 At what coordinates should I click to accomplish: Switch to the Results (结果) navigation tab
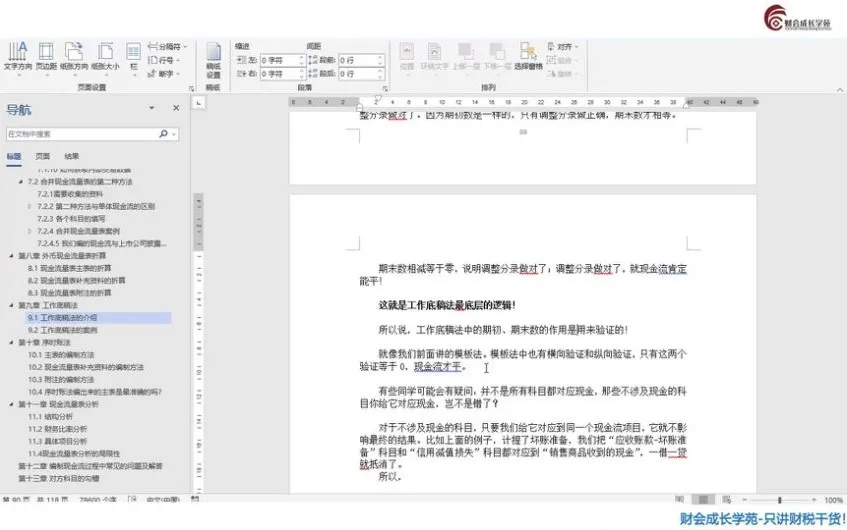click(x=72, y=156)
